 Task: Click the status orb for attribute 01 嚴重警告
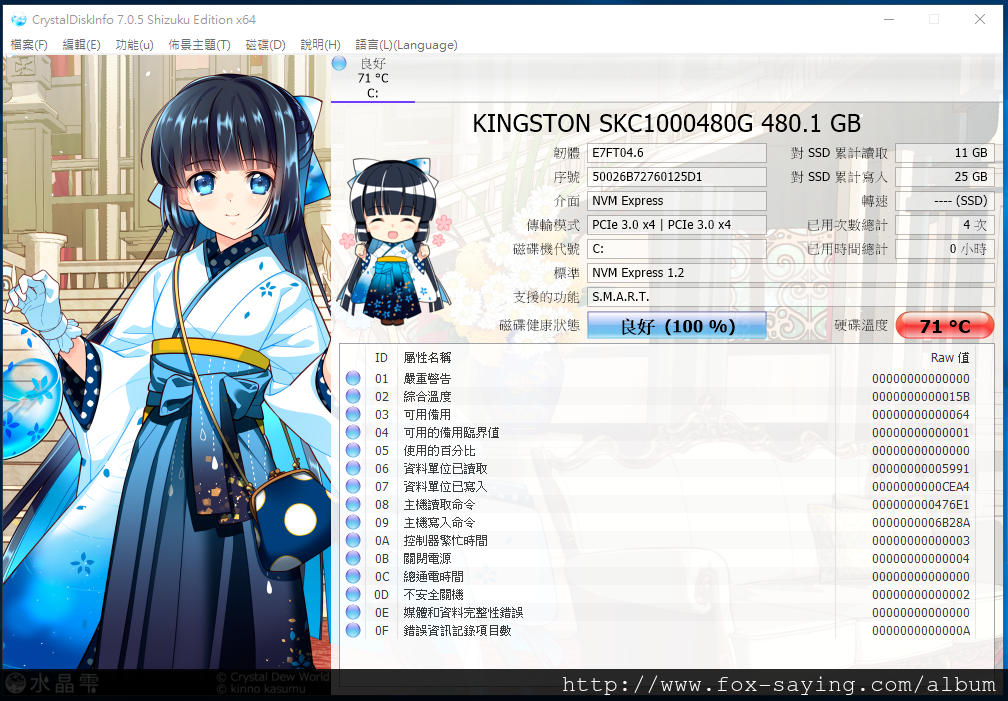click(x=353, y=378)
